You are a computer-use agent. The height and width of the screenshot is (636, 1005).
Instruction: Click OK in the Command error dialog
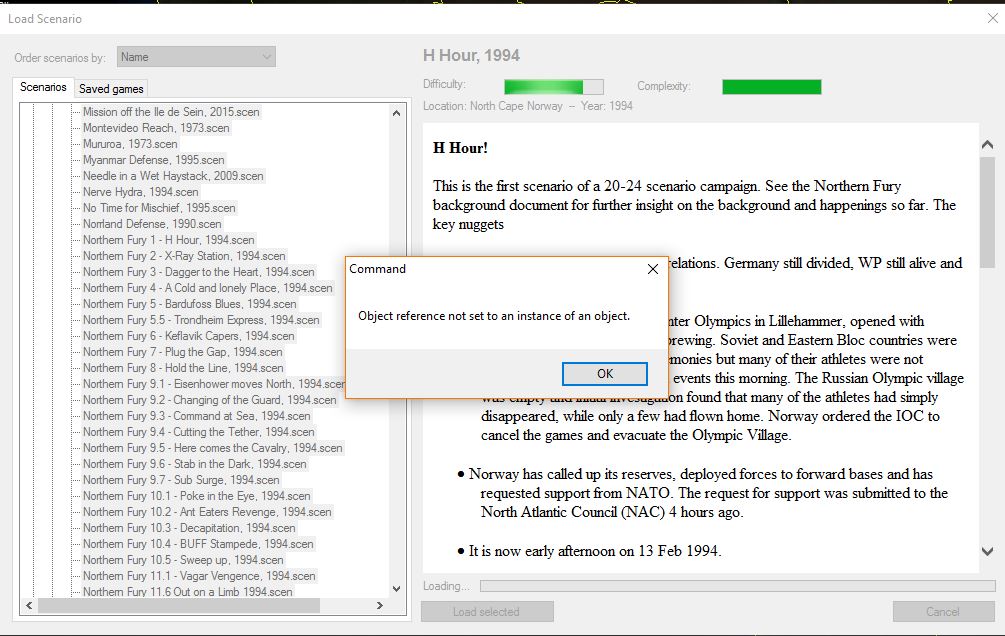point(604,374)
